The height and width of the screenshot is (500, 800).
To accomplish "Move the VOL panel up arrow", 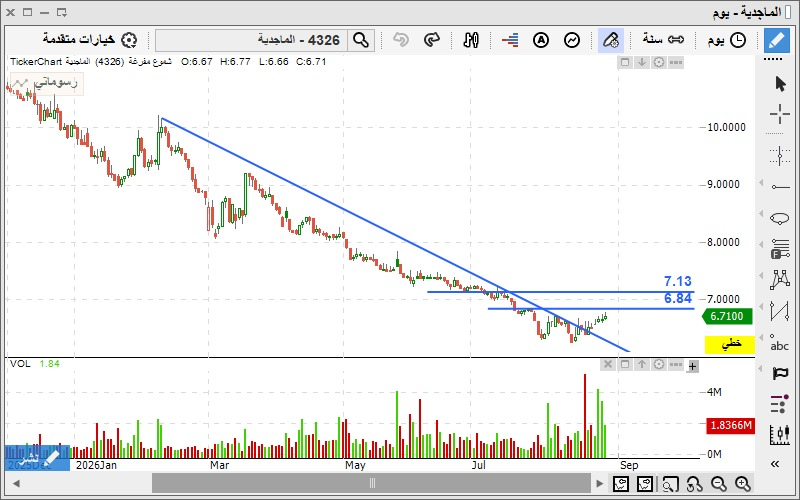I will tap(642, 364).
